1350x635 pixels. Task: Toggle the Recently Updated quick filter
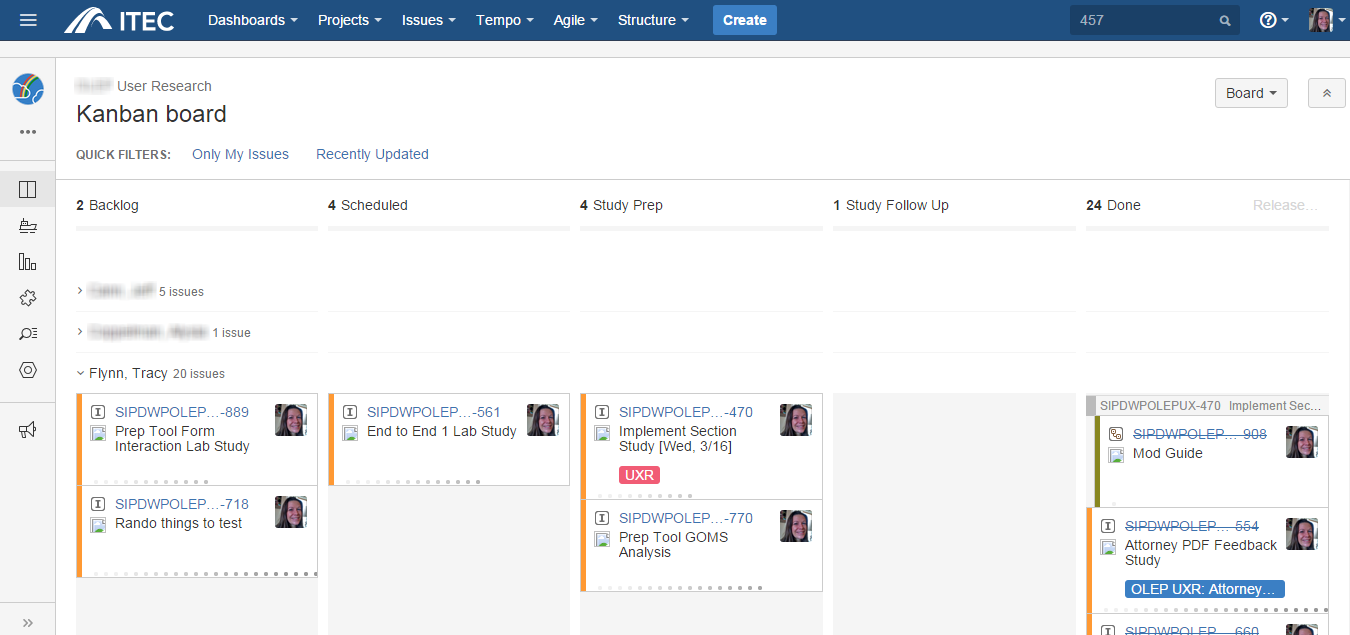[x=372, y=154]
